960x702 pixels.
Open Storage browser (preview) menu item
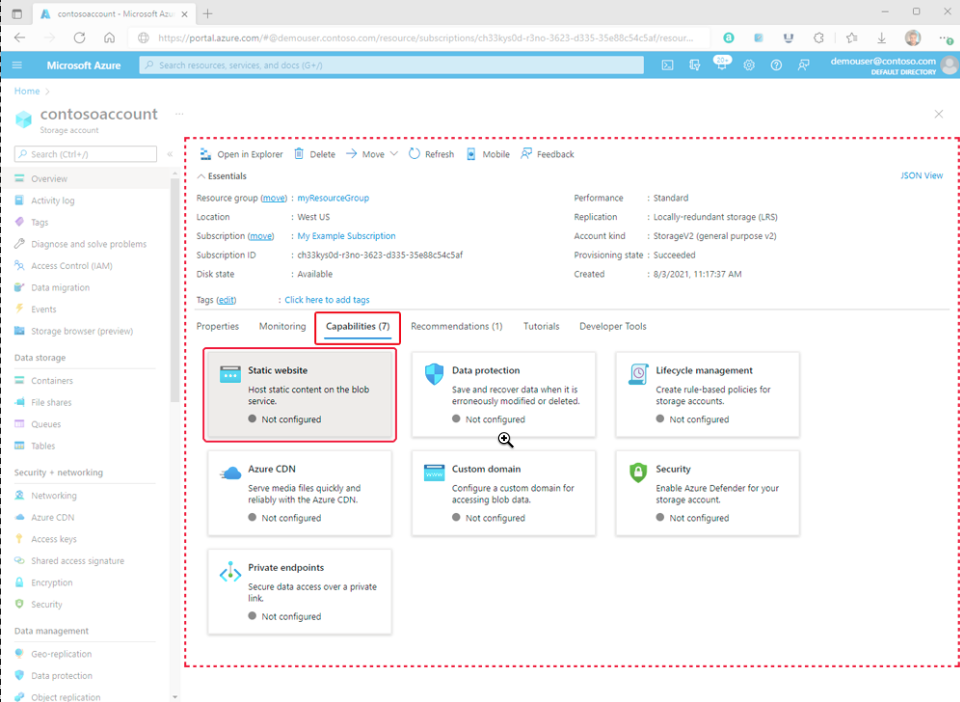point(84,331)
